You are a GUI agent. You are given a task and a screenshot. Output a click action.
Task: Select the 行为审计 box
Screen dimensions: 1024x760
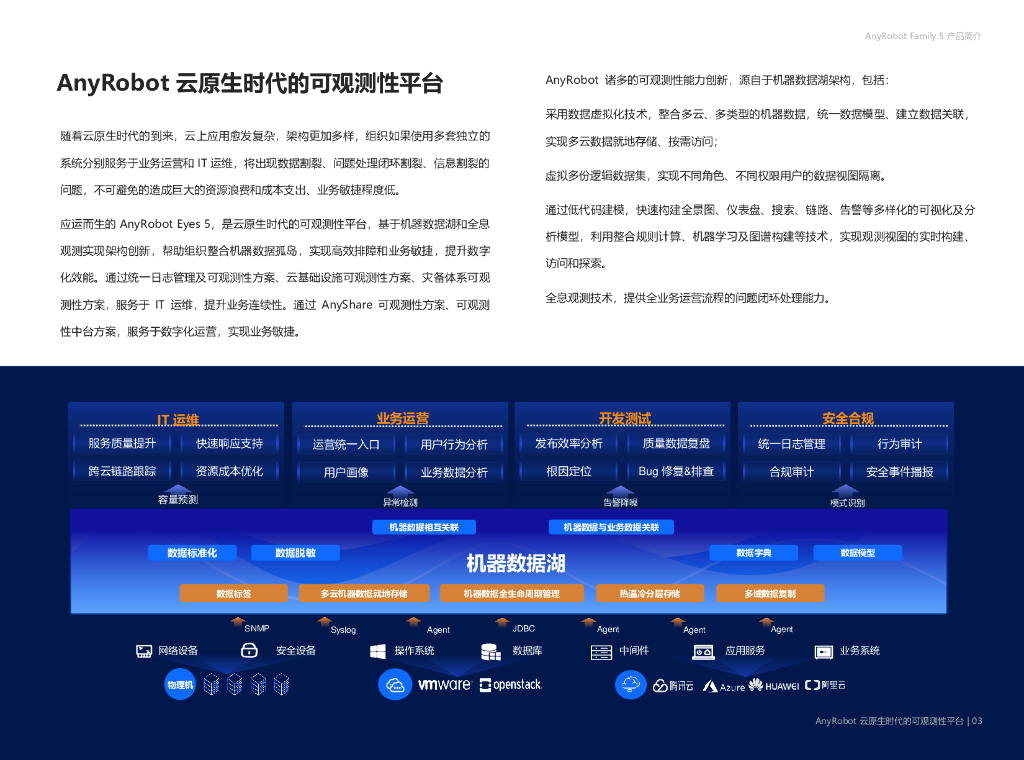click(x=899, y=444)
